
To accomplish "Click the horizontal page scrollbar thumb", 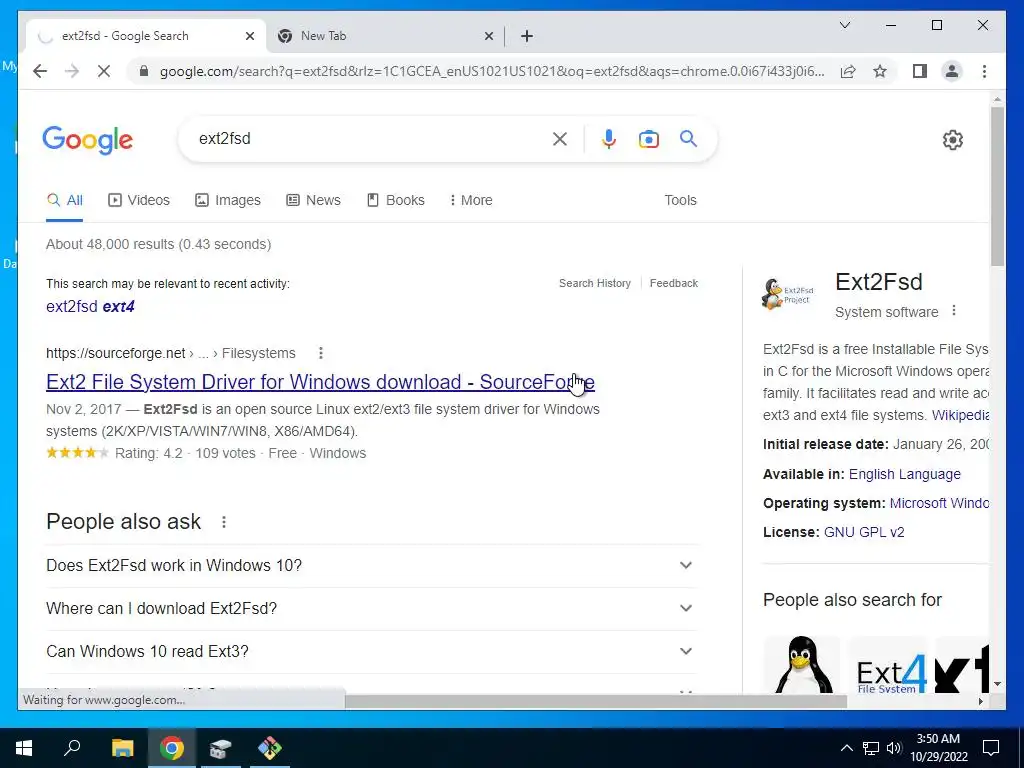I will tap(596, 701).
